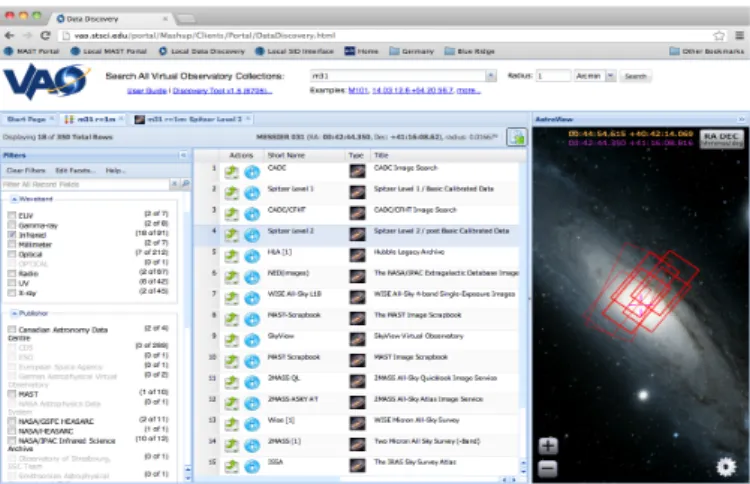Click the Search button
This screenshot has height=484, width=750.
pyautogui.click(x=635, y=76)
